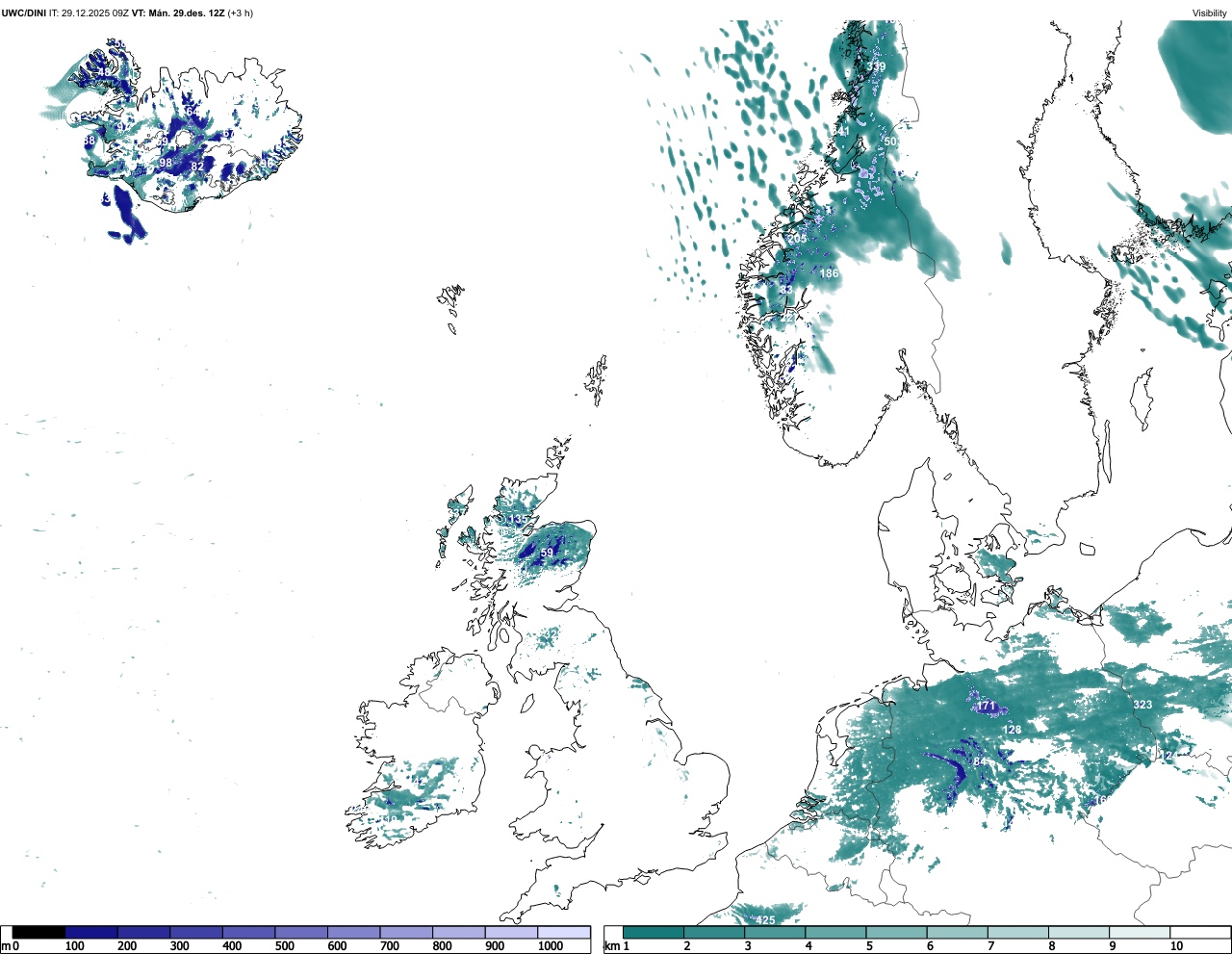Click the '171' visibility value over Germany
1232x954 pixels.
[x=986, y=707]
